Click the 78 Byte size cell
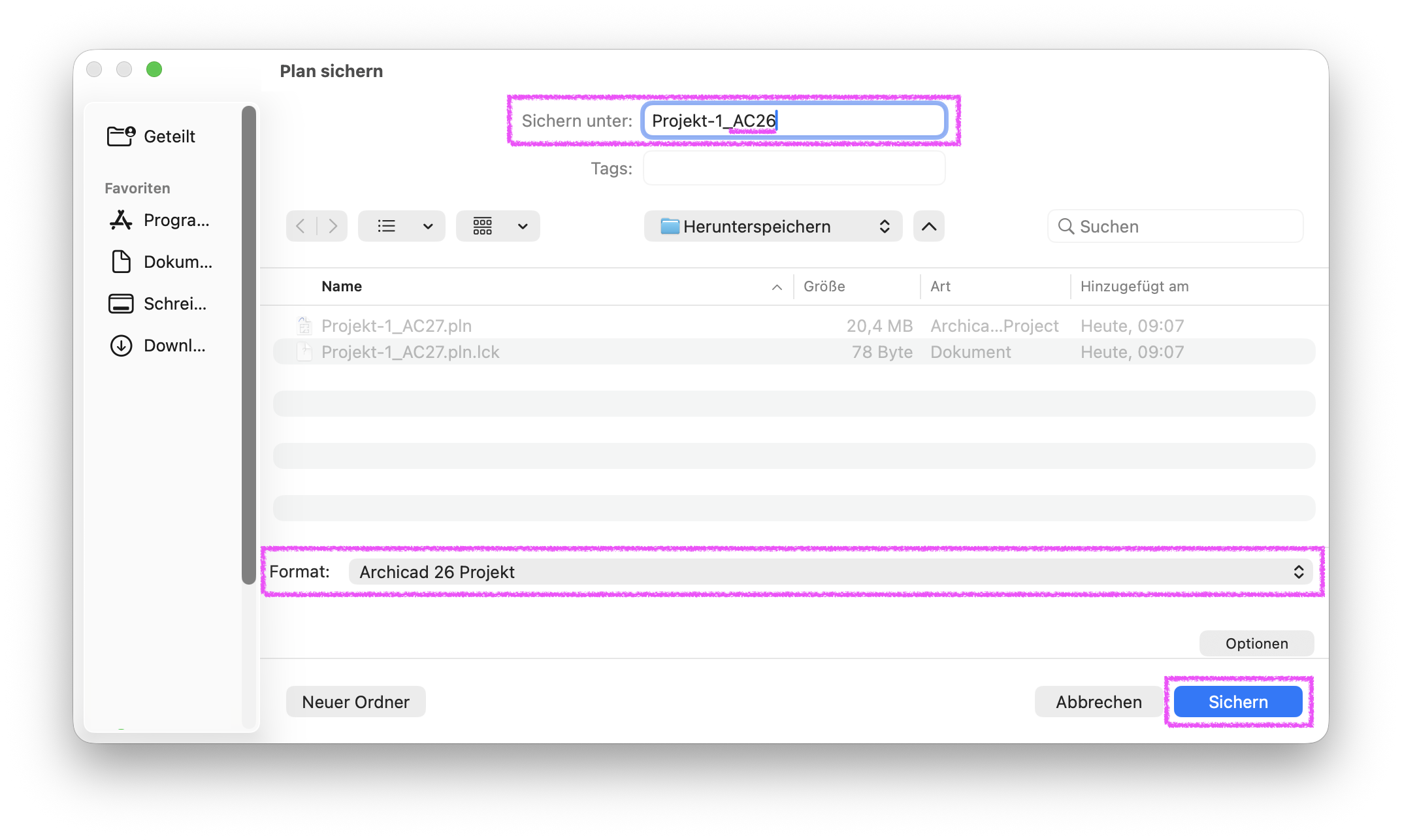The image size is (1402, 840). click(x=882, y=351)
